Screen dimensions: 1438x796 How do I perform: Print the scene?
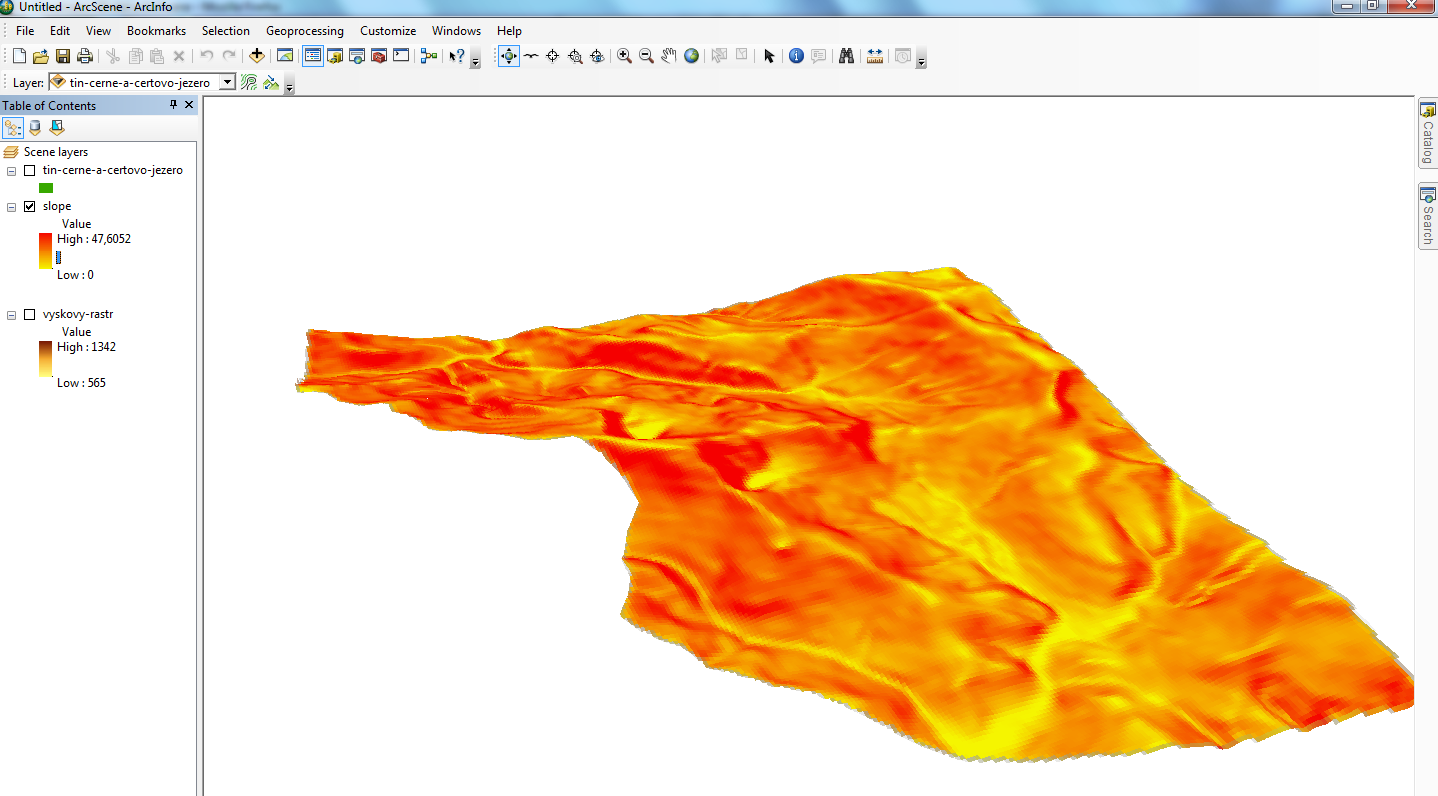[85, 56]
